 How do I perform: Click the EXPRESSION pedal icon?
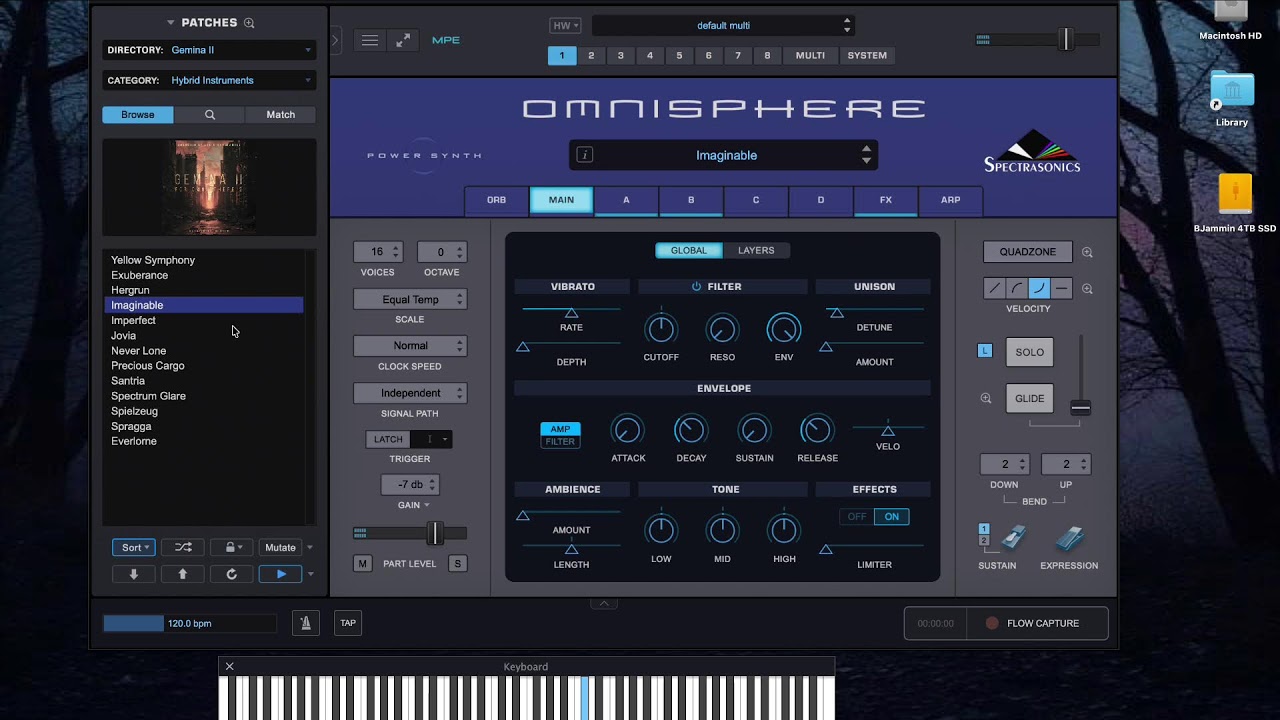pos(1069,538)
